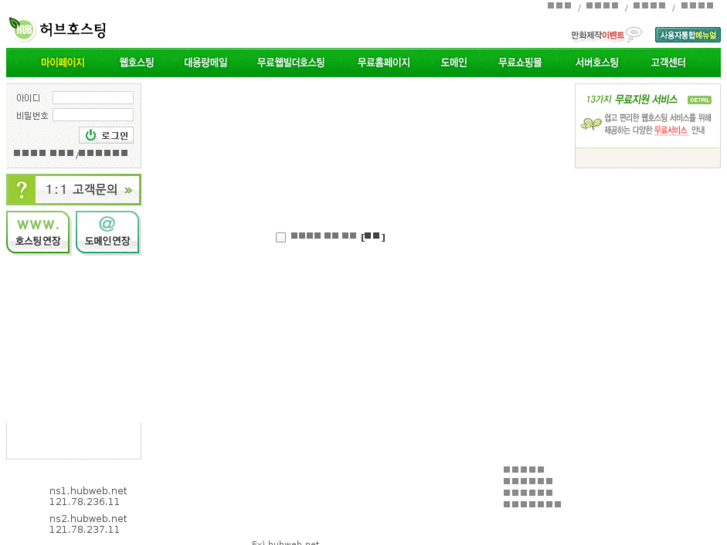Go to 대용량메일 menu
The image size is (727, 545).
tap(206, 62)
